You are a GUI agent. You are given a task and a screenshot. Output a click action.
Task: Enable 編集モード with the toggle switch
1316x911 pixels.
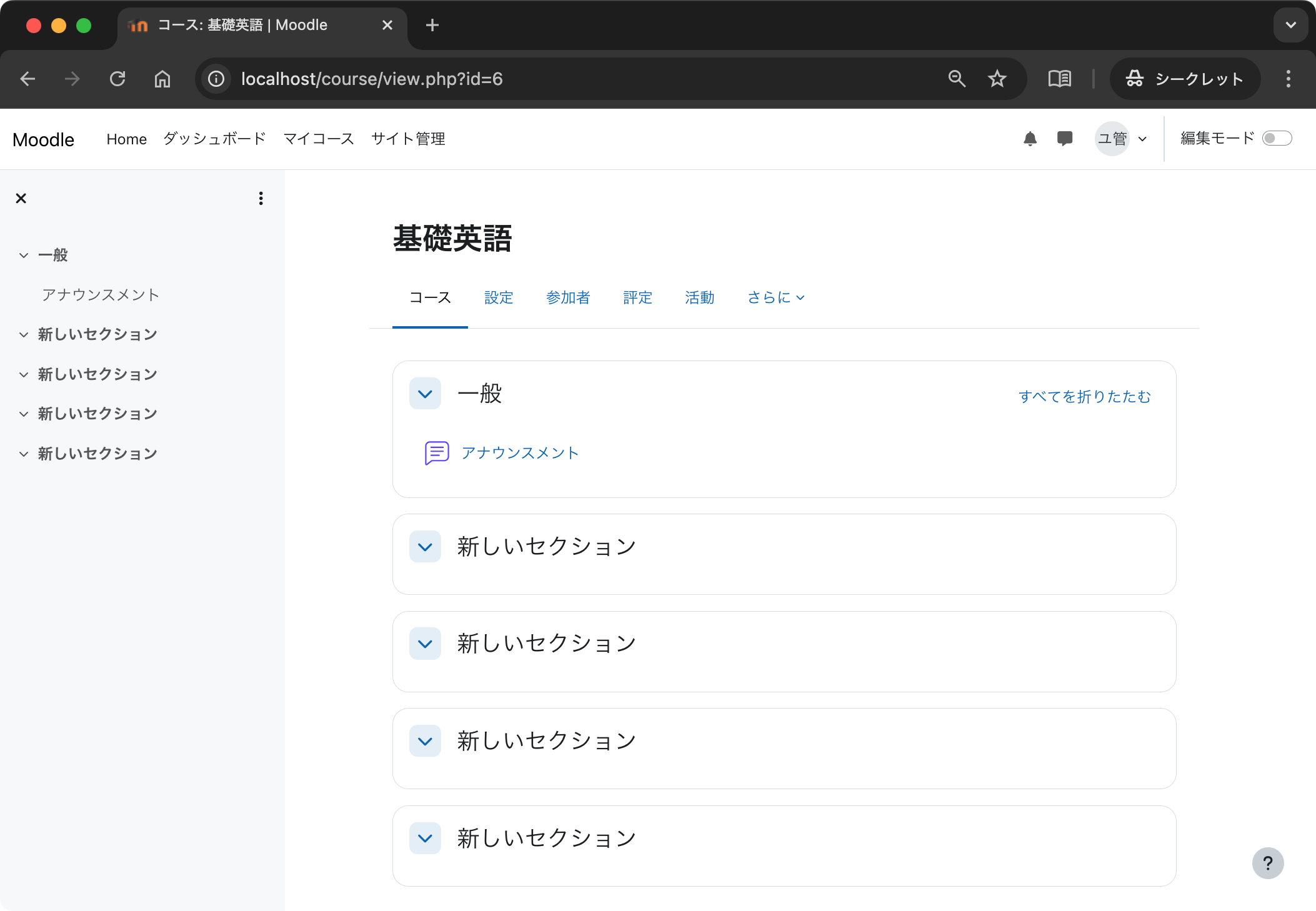pos(1277,138)
